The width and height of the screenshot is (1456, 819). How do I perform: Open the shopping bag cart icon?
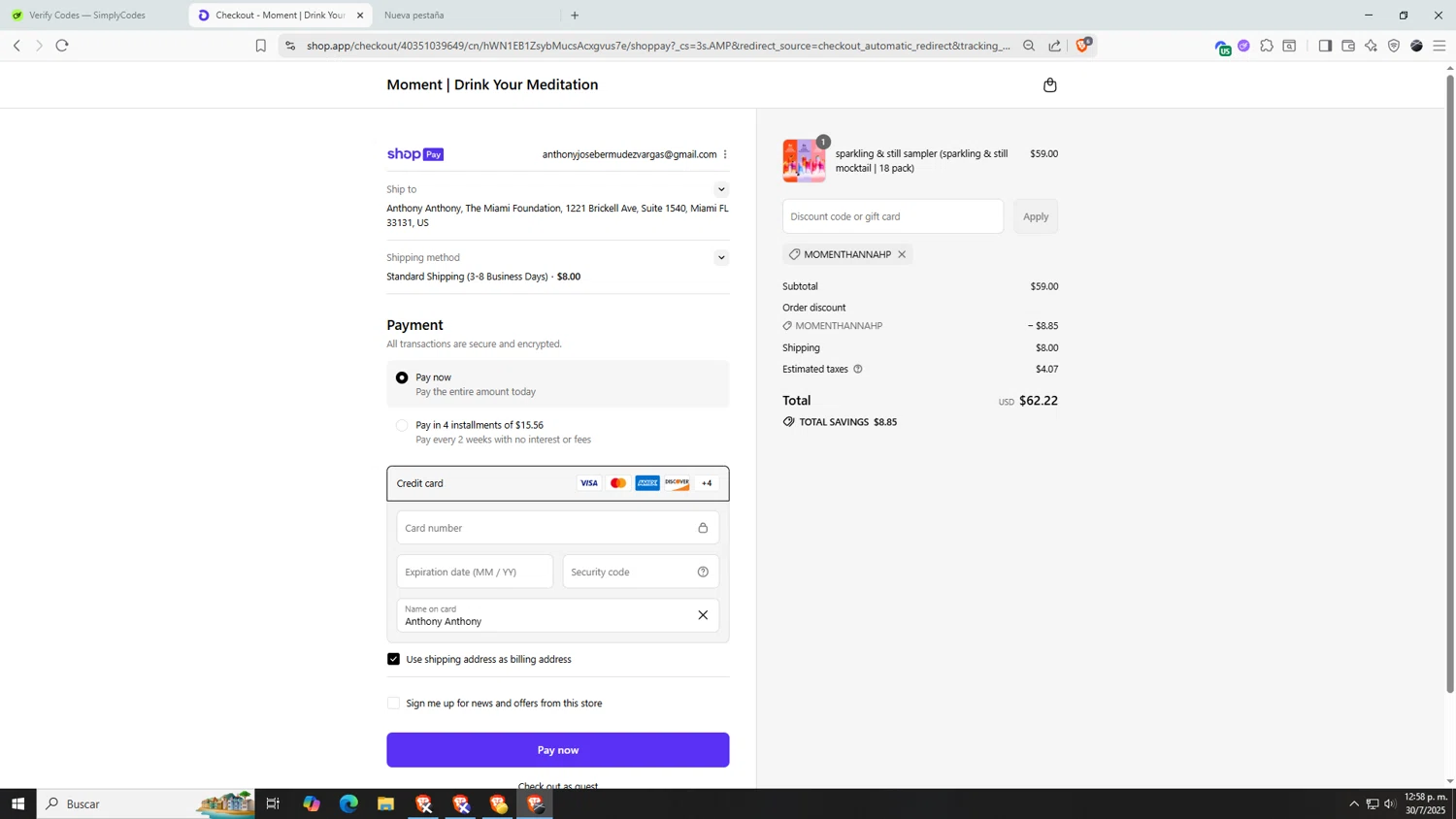[x=1049, y=85]
